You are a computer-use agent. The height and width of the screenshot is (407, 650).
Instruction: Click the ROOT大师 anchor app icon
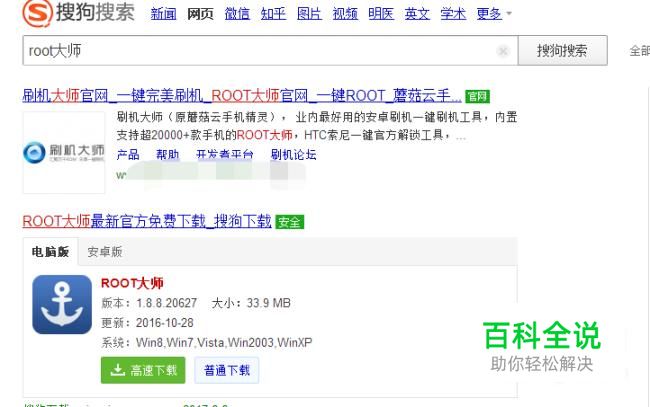pos(62,305)
